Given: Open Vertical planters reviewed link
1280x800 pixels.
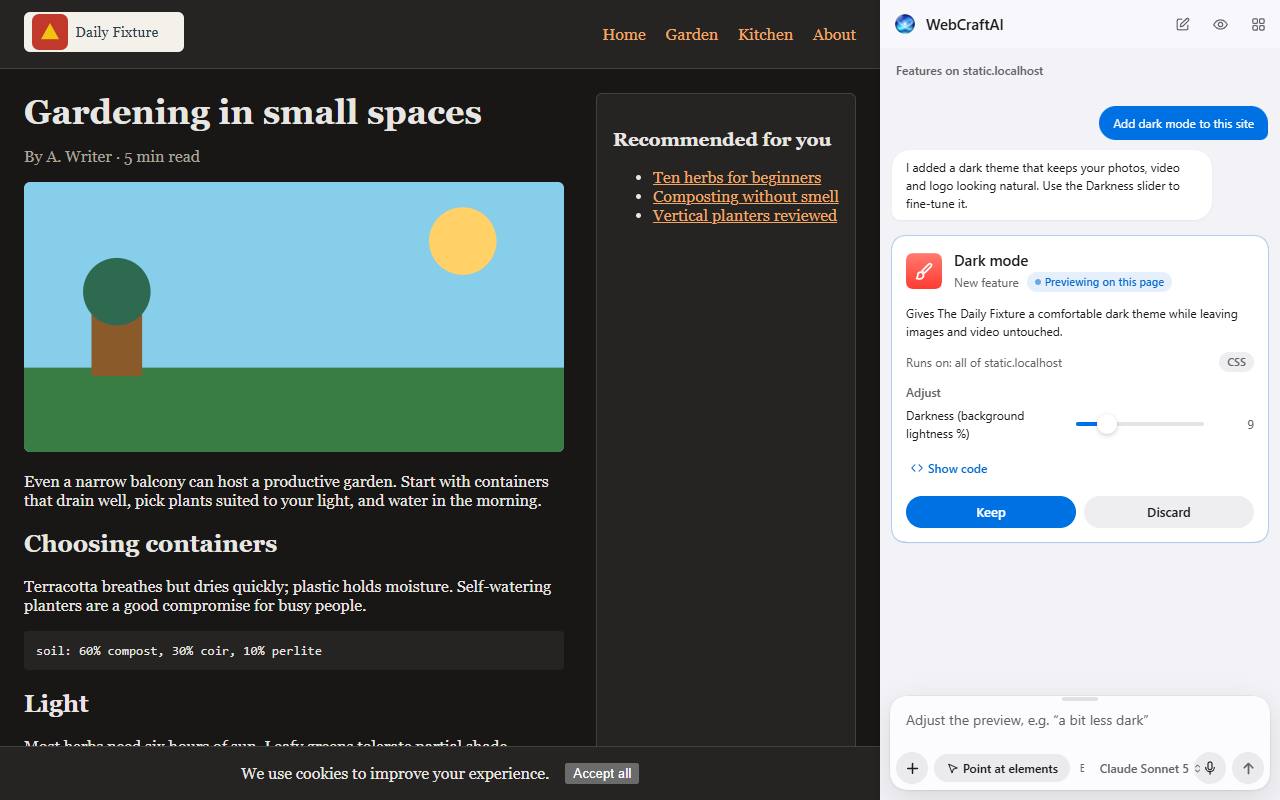Looking at the screenshot, I should tap(745, 215).
